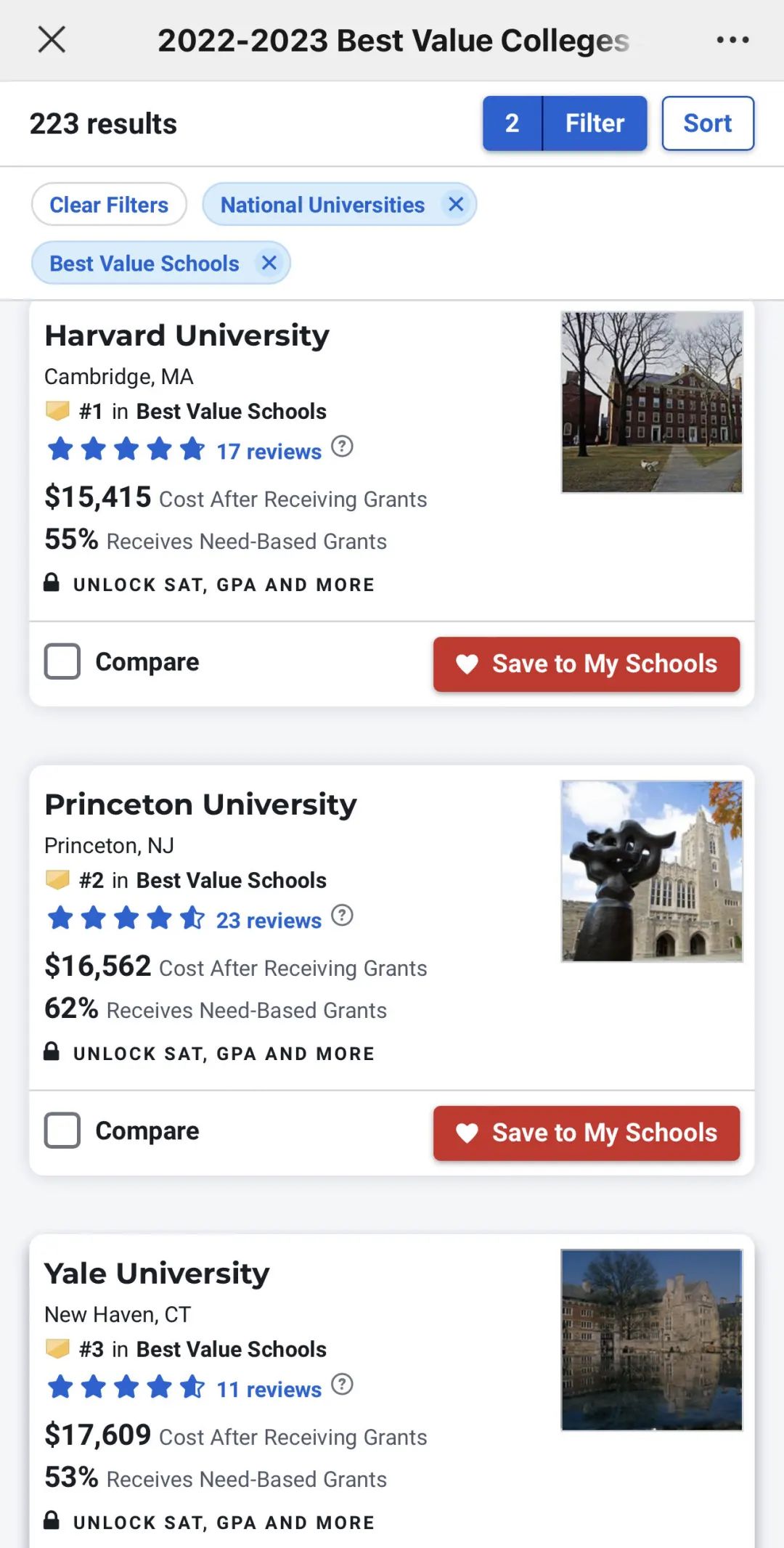
Task: Open the Sort options
Action: click(707, 123)
